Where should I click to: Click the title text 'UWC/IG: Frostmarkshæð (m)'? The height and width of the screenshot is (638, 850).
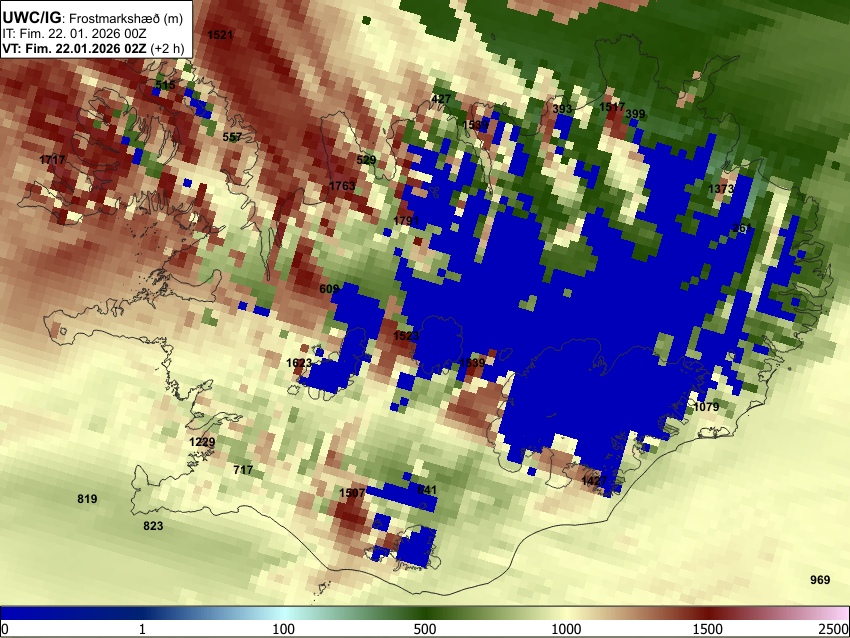tap(93, 18)
